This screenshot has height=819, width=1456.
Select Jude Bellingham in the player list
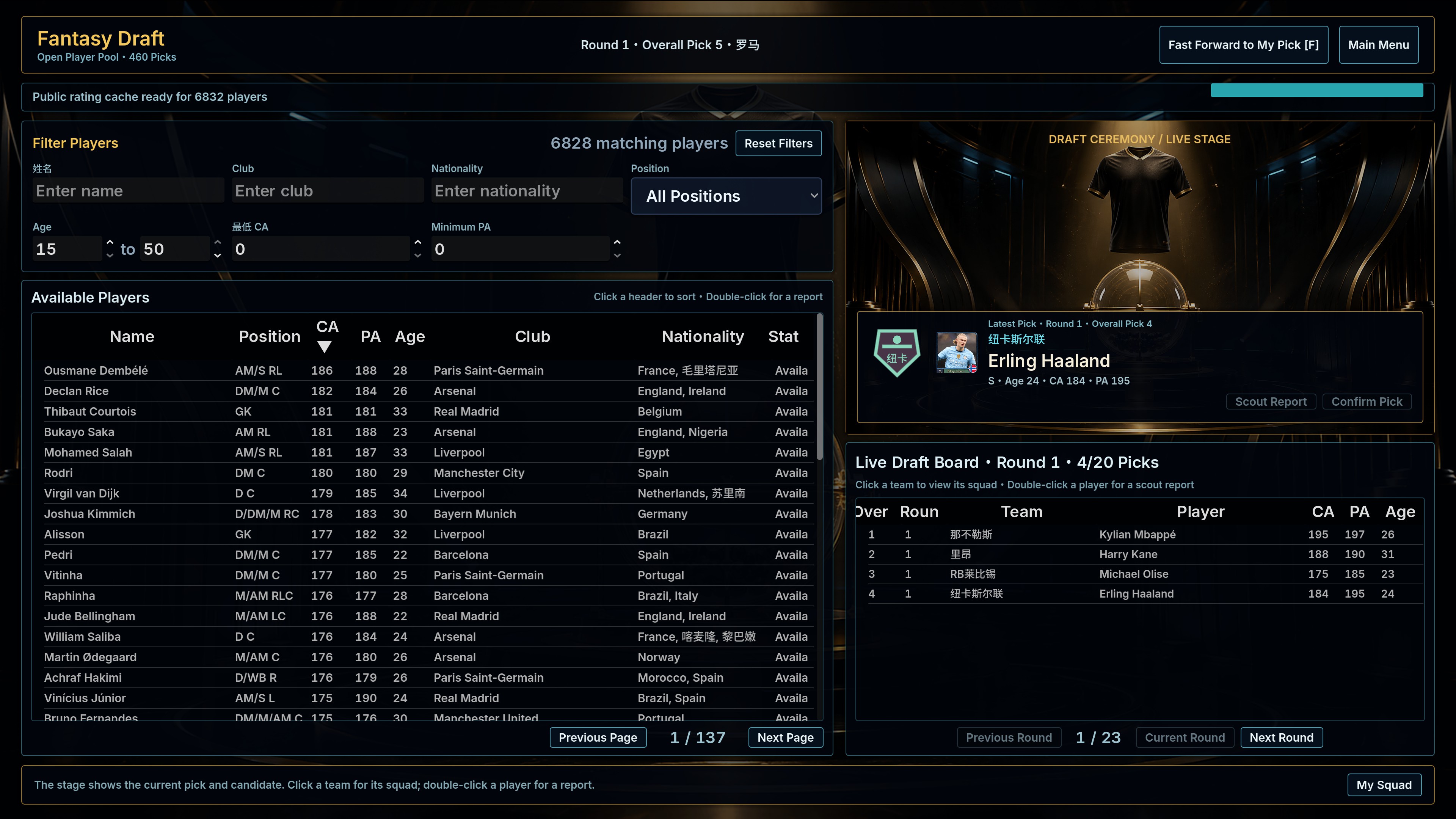pos(428,616)
